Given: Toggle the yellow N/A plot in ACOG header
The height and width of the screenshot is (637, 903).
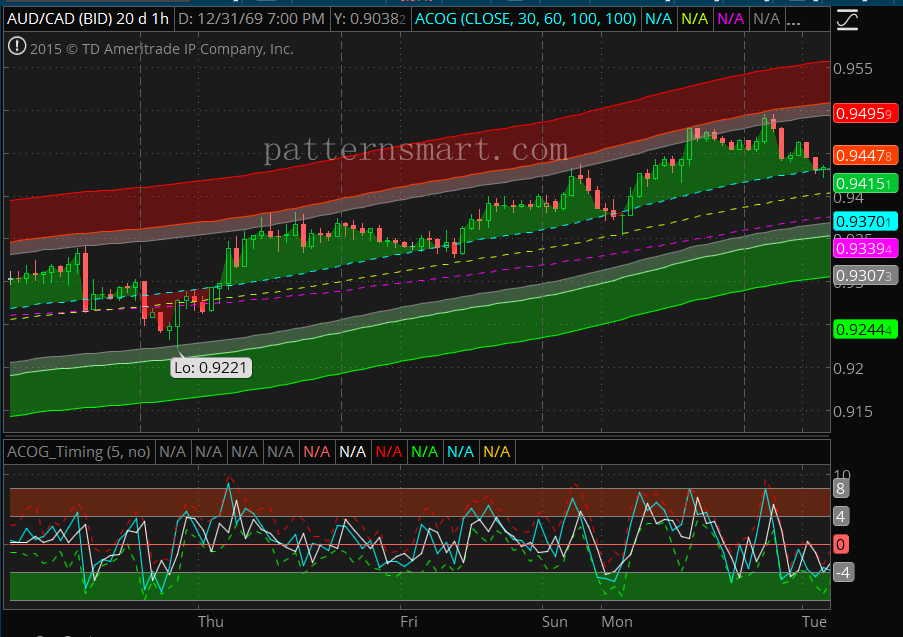Looking at the screenshot, I should (x=694, y=19).
